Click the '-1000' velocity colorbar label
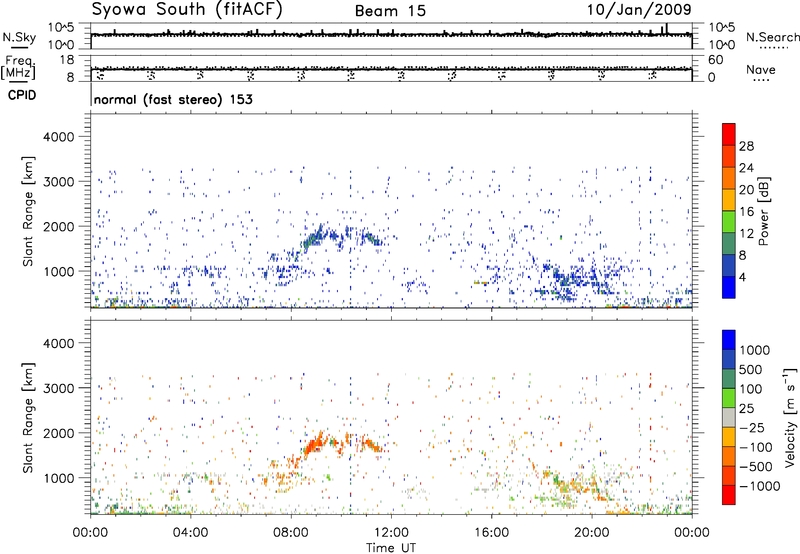 tap(759, 486)
